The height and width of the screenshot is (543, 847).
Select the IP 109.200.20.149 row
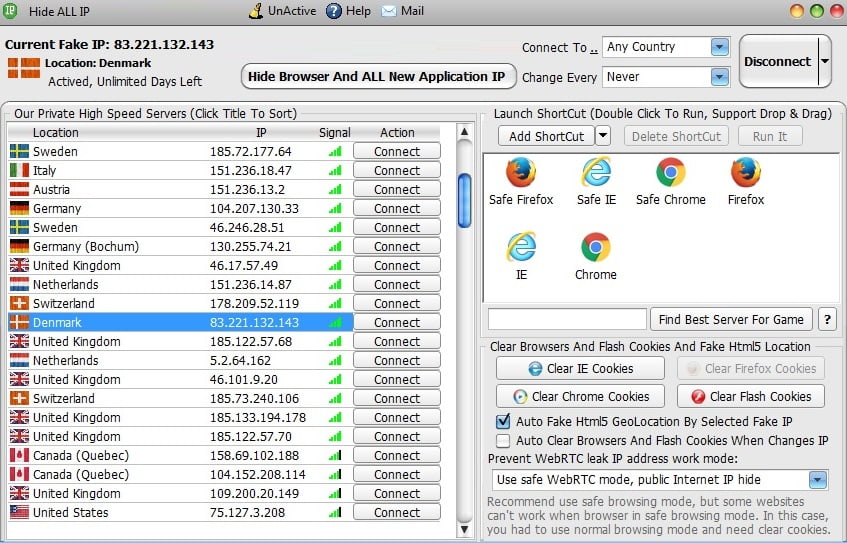[x=181, y=493]
